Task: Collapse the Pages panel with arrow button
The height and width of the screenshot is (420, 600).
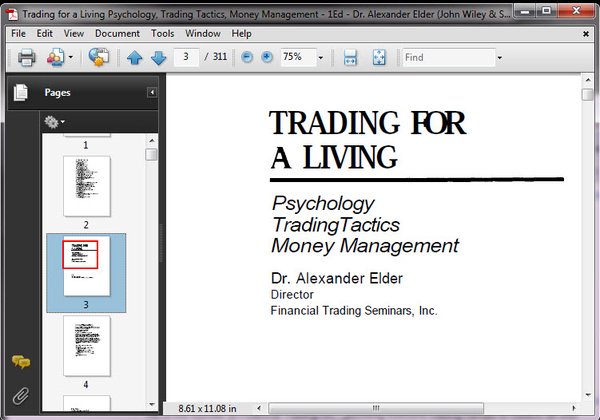Action: point(152,92)
